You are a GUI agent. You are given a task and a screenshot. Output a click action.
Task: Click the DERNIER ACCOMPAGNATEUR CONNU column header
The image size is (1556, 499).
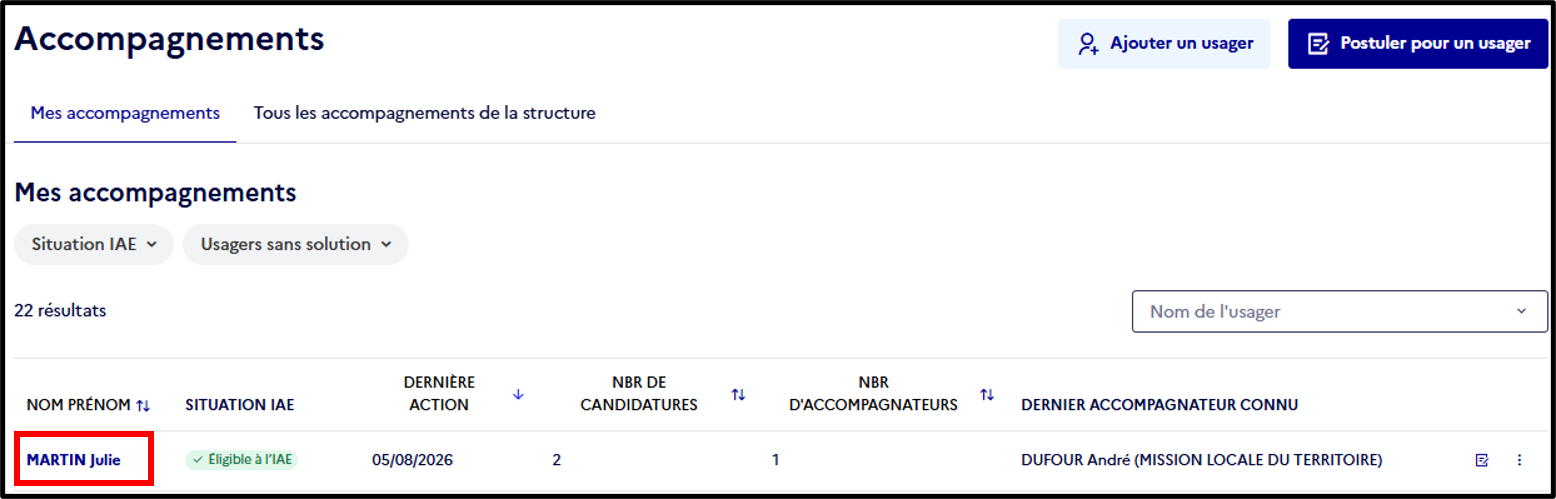click(x=1159, y=405)
